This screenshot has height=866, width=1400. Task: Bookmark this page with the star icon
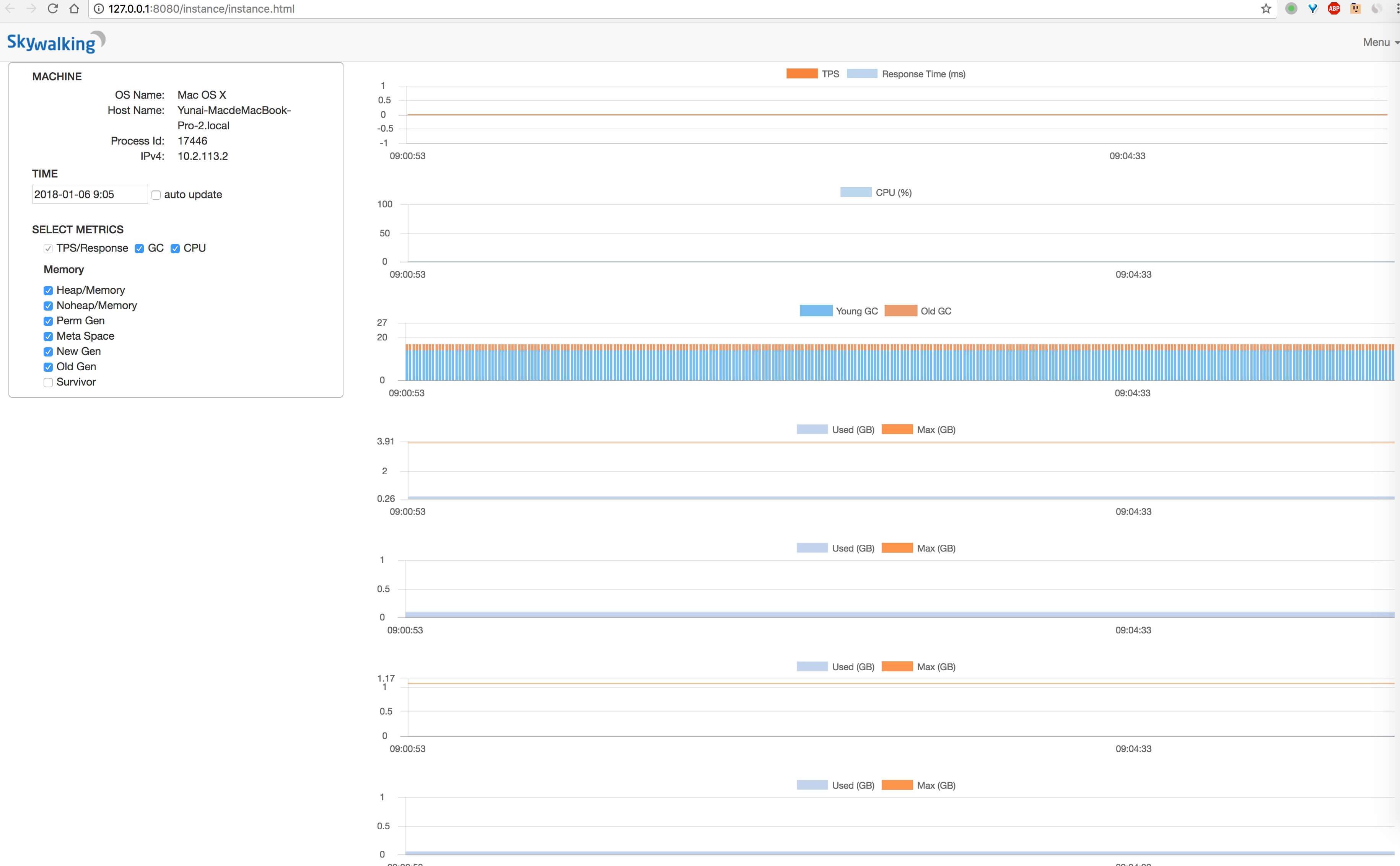coord(1265,8)
